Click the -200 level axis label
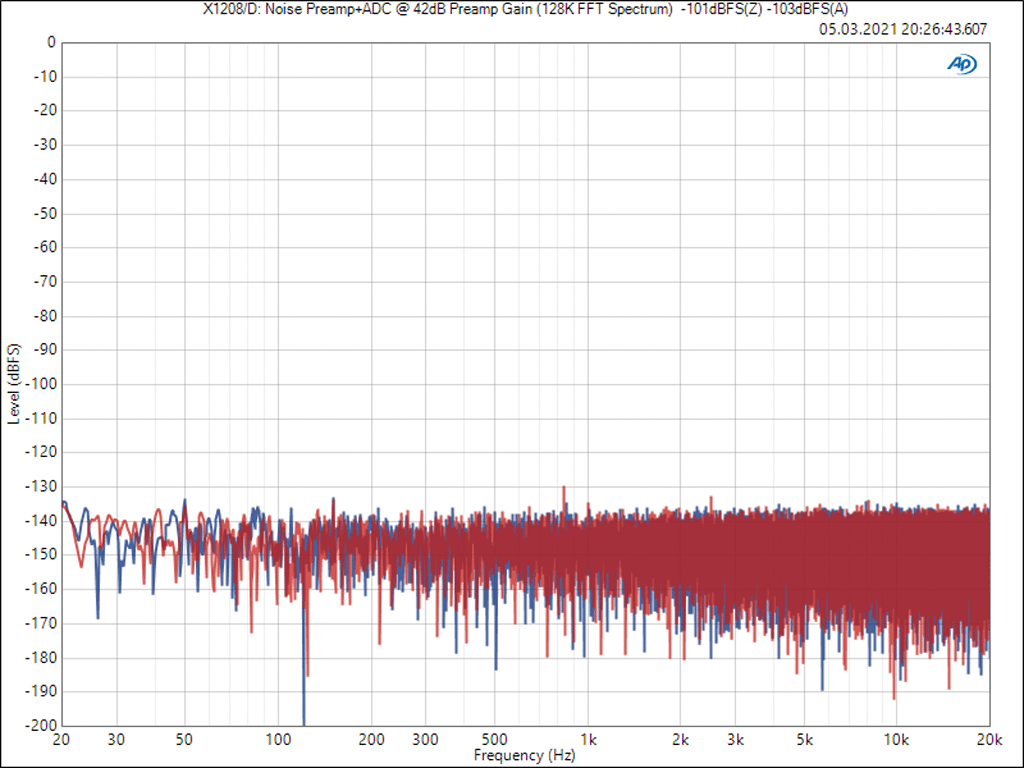This screenshot has width=1024, height=768. point(41,725)
